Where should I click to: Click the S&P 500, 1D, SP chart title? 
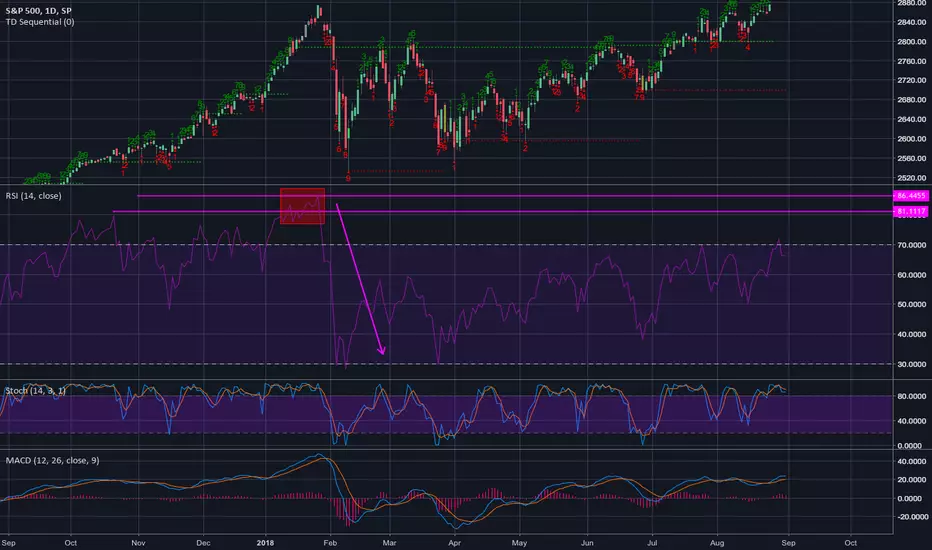[x=39, y=11]
